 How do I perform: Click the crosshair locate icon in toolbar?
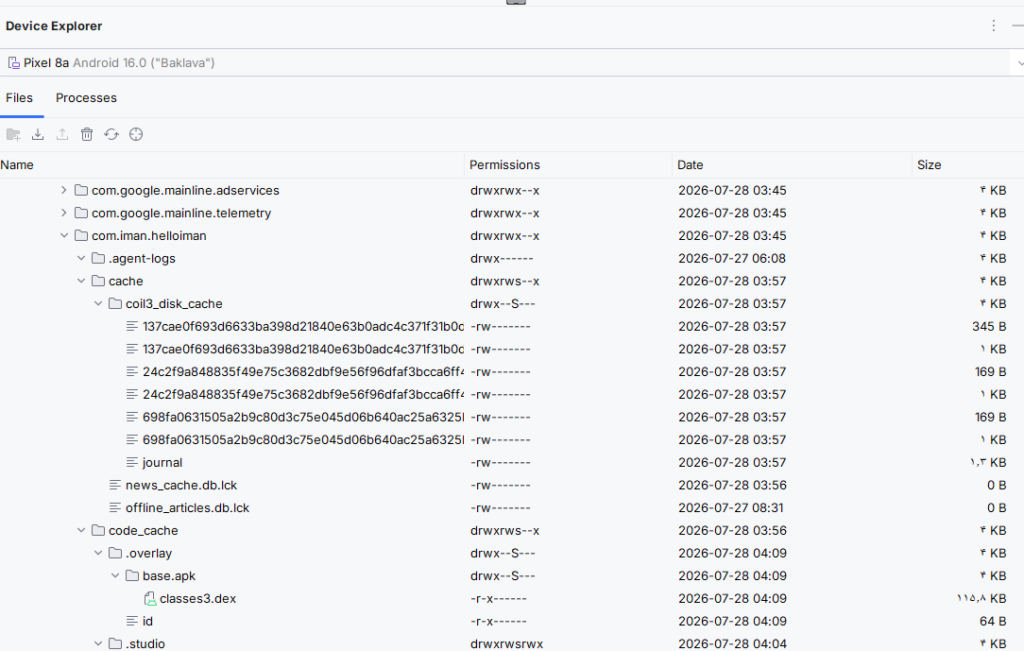pyautogui.click(x=136, y=135)
